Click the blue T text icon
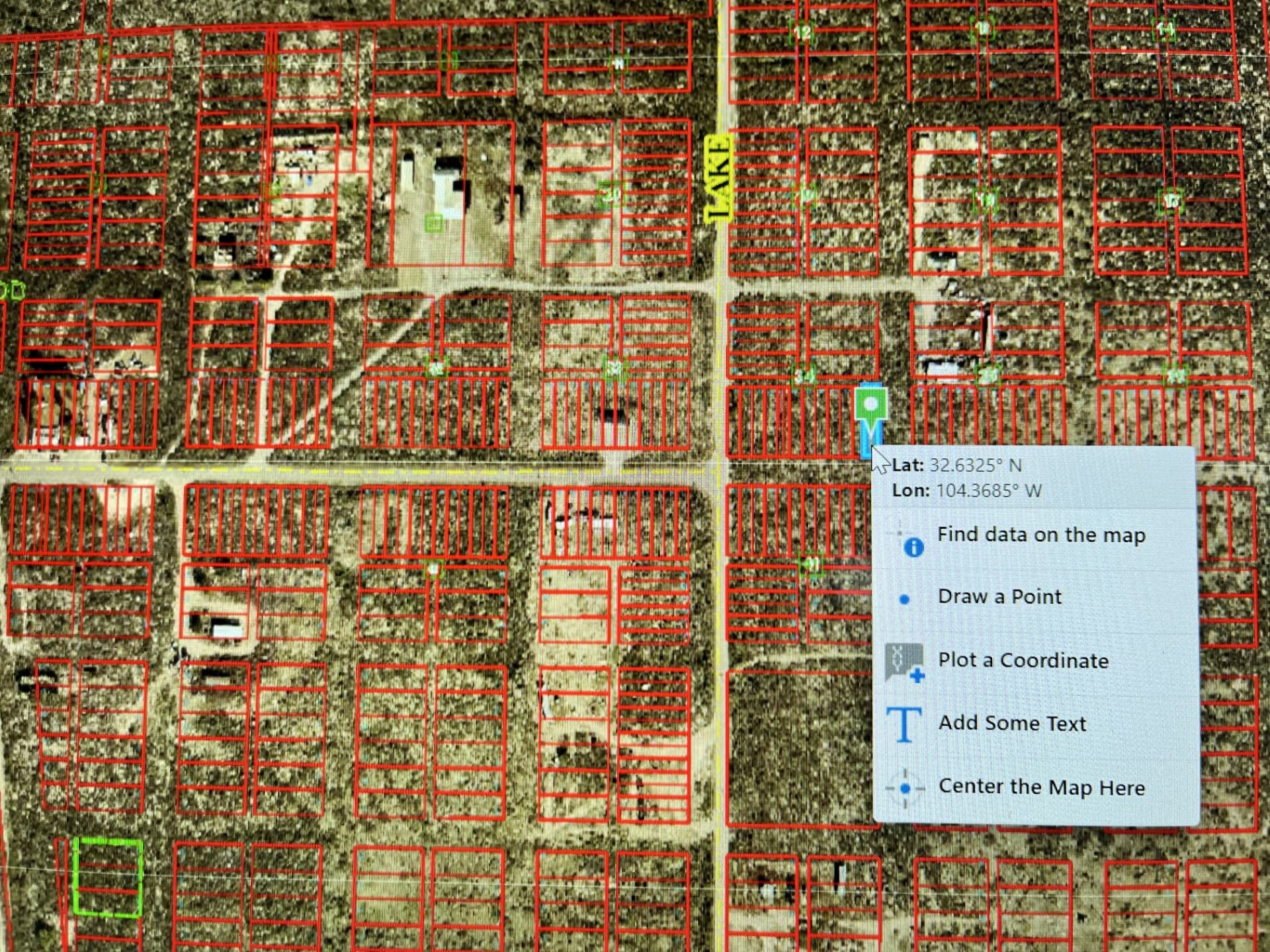The image size is (1270, 952). pyautogui.click(x=904, y=725)
